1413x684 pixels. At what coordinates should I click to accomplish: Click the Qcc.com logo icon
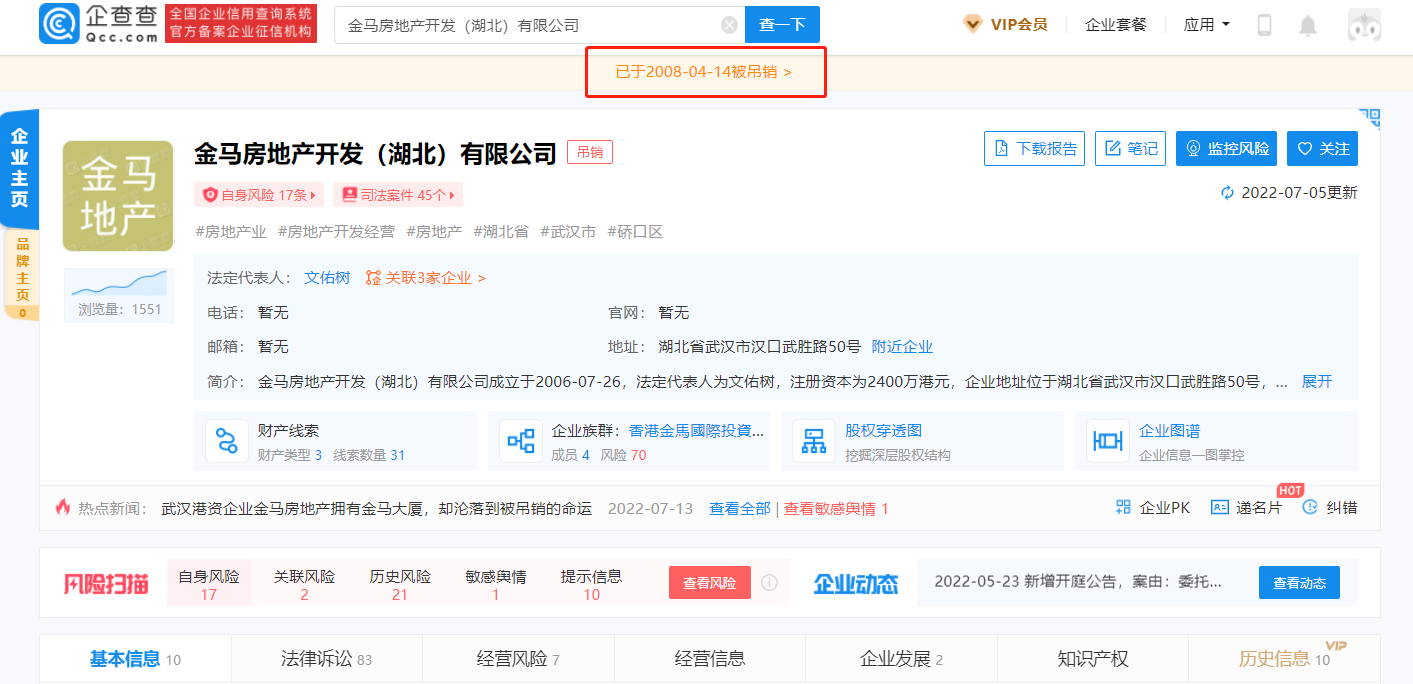tap(59, 24)
